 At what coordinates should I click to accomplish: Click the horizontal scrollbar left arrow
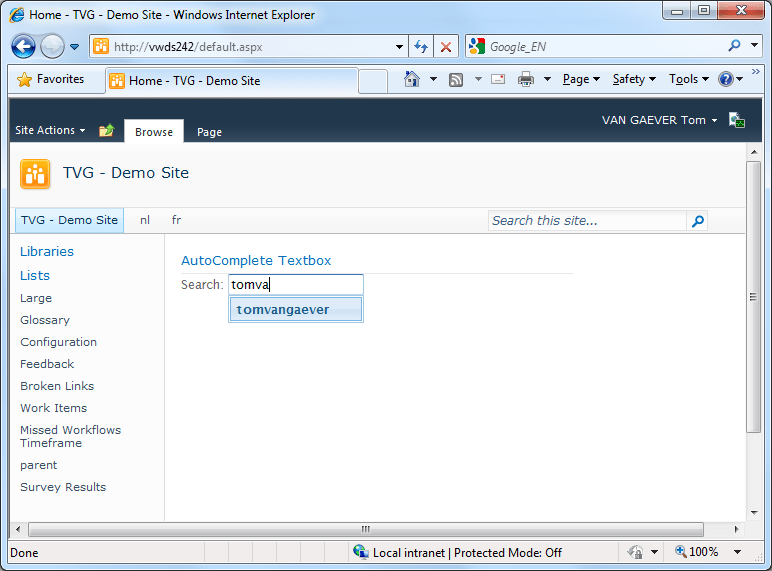(x=18, y=529)
